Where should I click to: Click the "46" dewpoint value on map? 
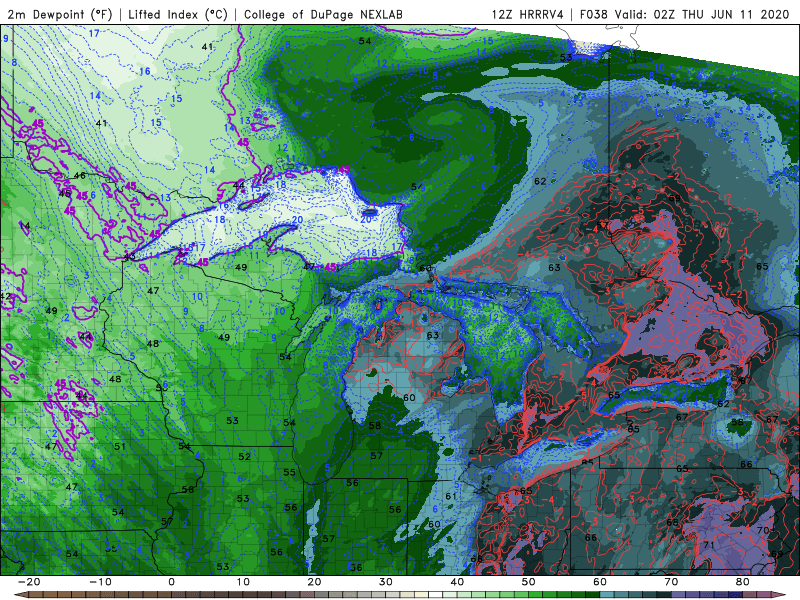coord(80,176)
